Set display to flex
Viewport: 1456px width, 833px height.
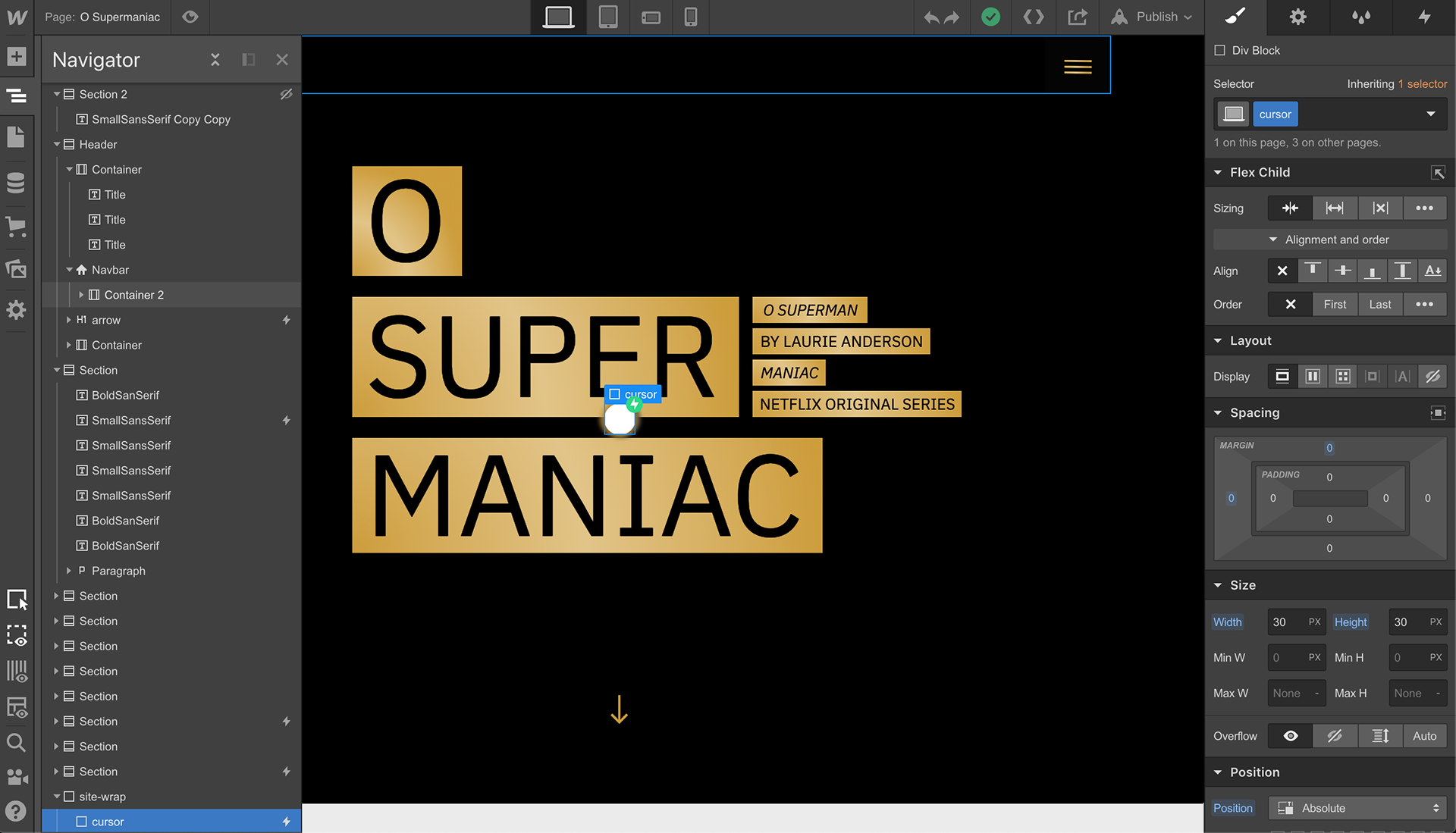pos(1313,377)
